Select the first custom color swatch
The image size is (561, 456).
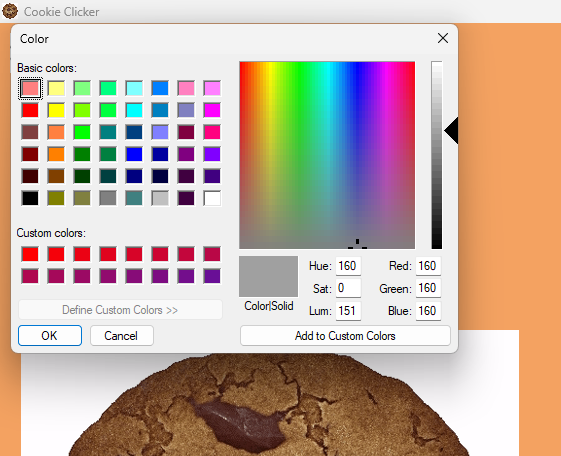pyautogui.click(x=30, y=254)
